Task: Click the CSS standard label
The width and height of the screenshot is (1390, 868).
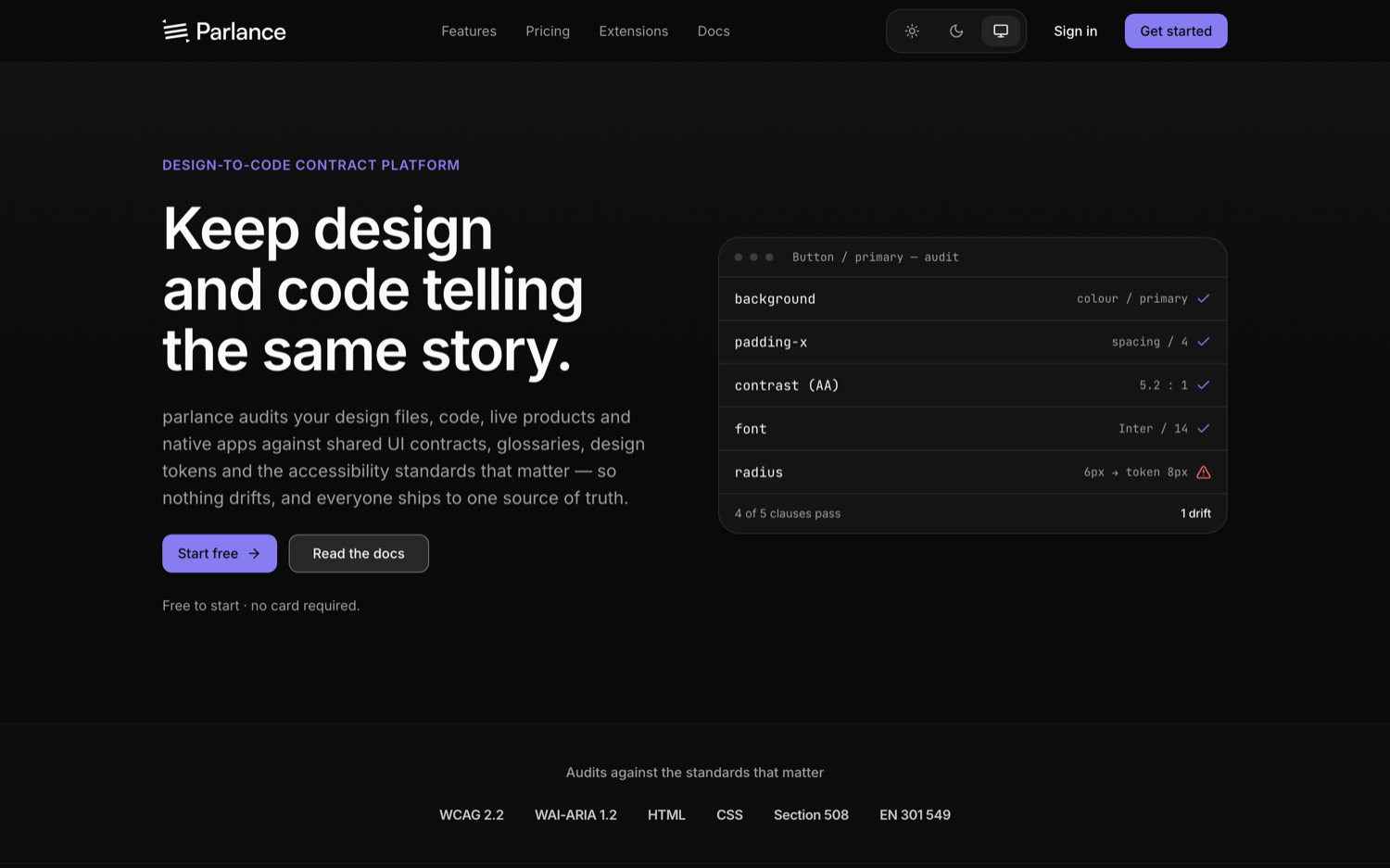Action: [x=729, y=815]
